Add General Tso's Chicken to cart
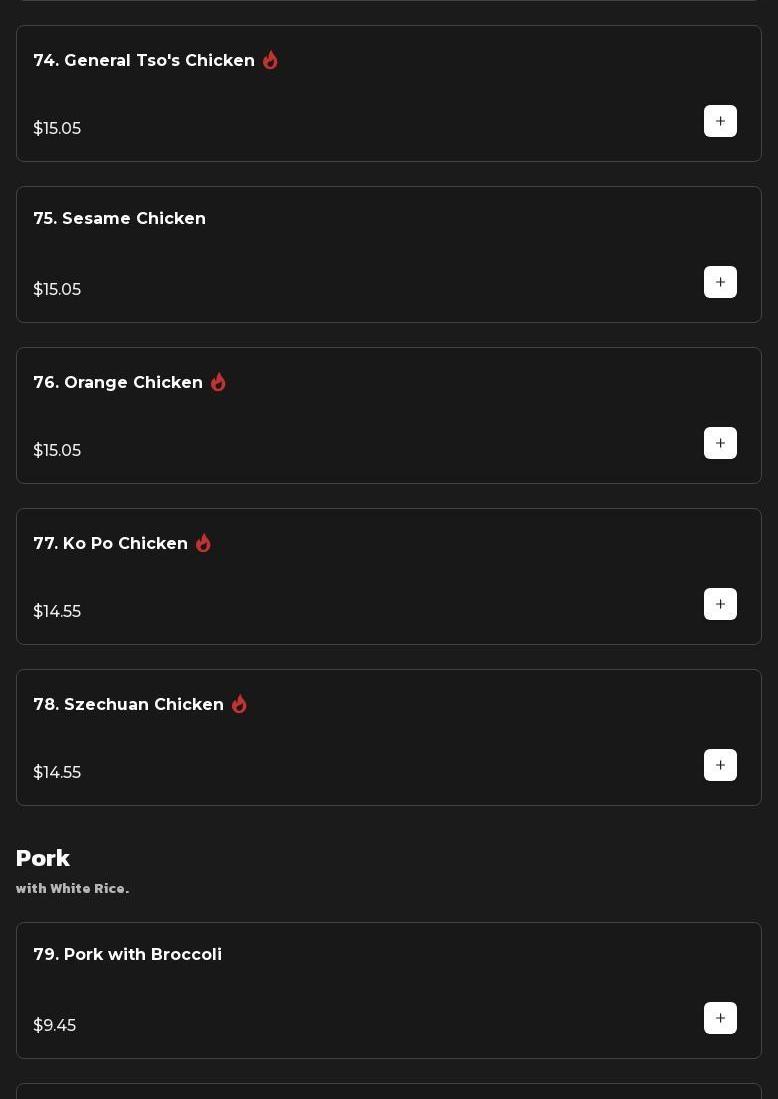This screenshot has width=778, height=1099. [x=720, y=121]
